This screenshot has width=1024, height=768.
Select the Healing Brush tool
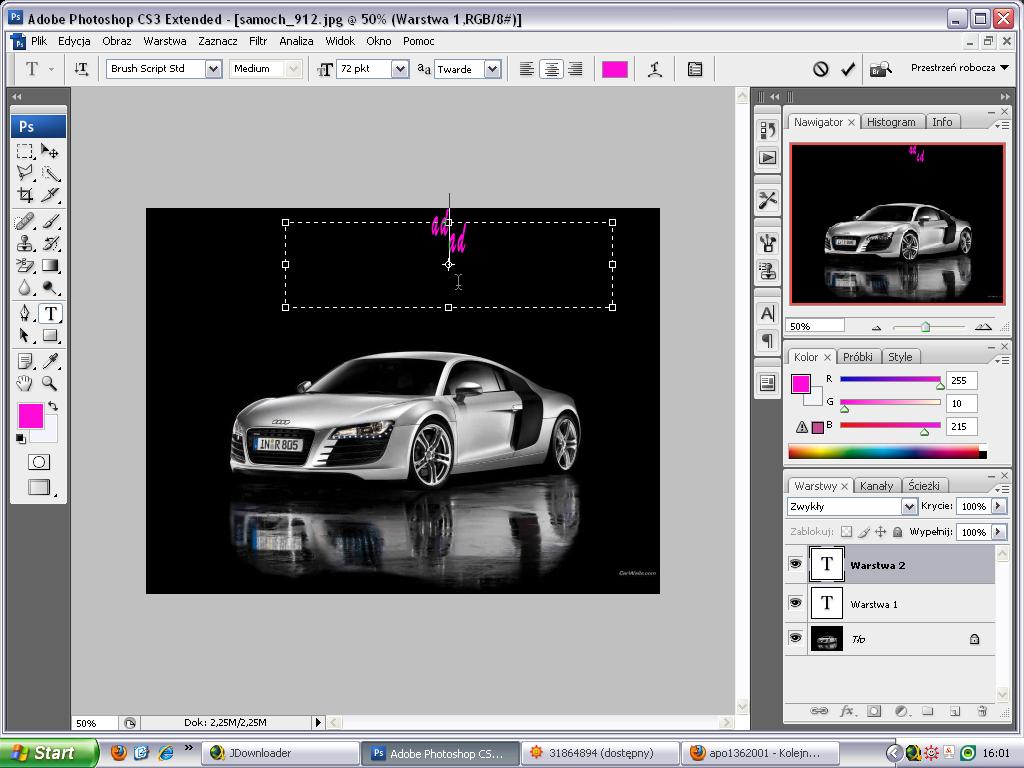[25, 222]
